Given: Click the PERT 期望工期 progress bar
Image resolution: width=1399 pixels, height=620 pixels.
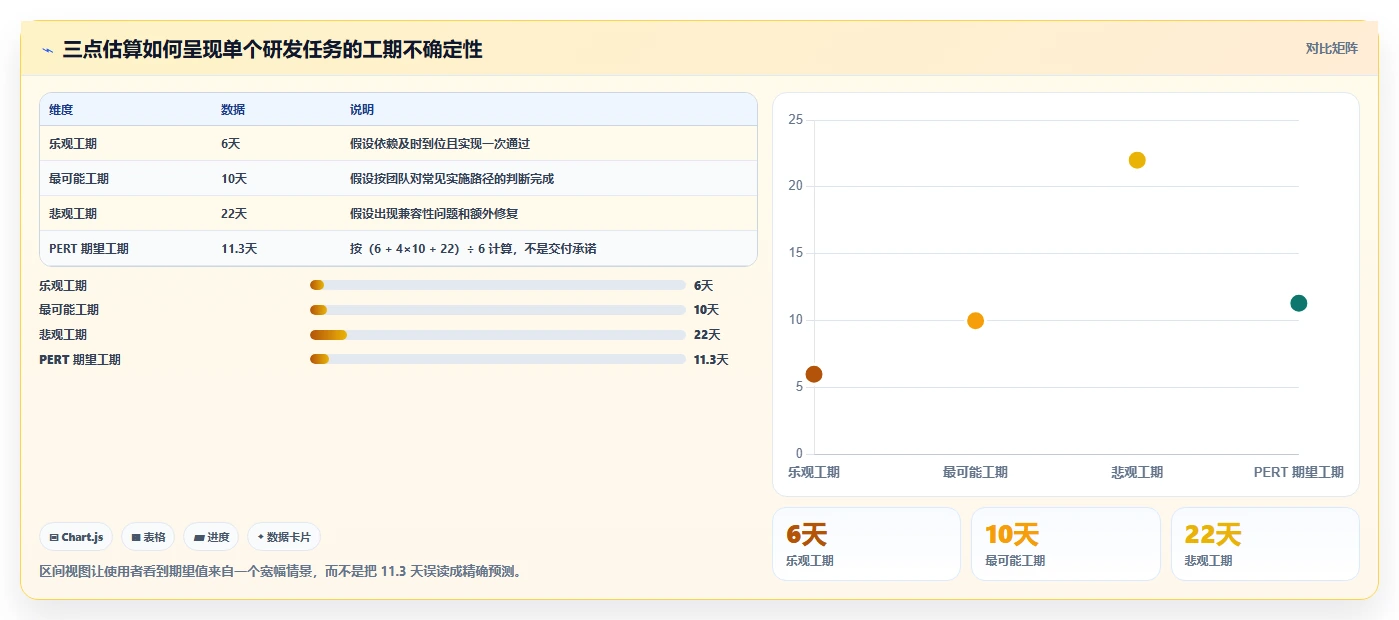Looking at the screenshot, I should coord(498,359).
